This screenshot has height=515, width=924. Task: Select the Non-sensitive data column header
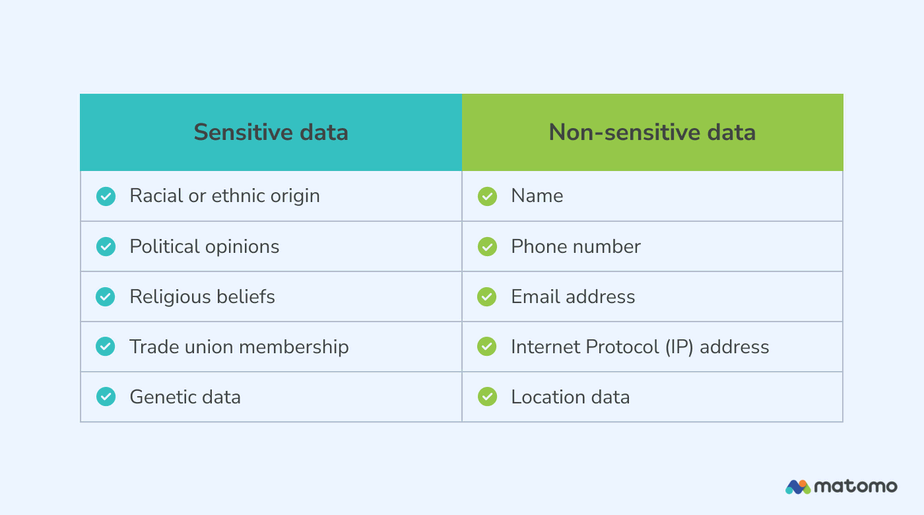point(652,132)
